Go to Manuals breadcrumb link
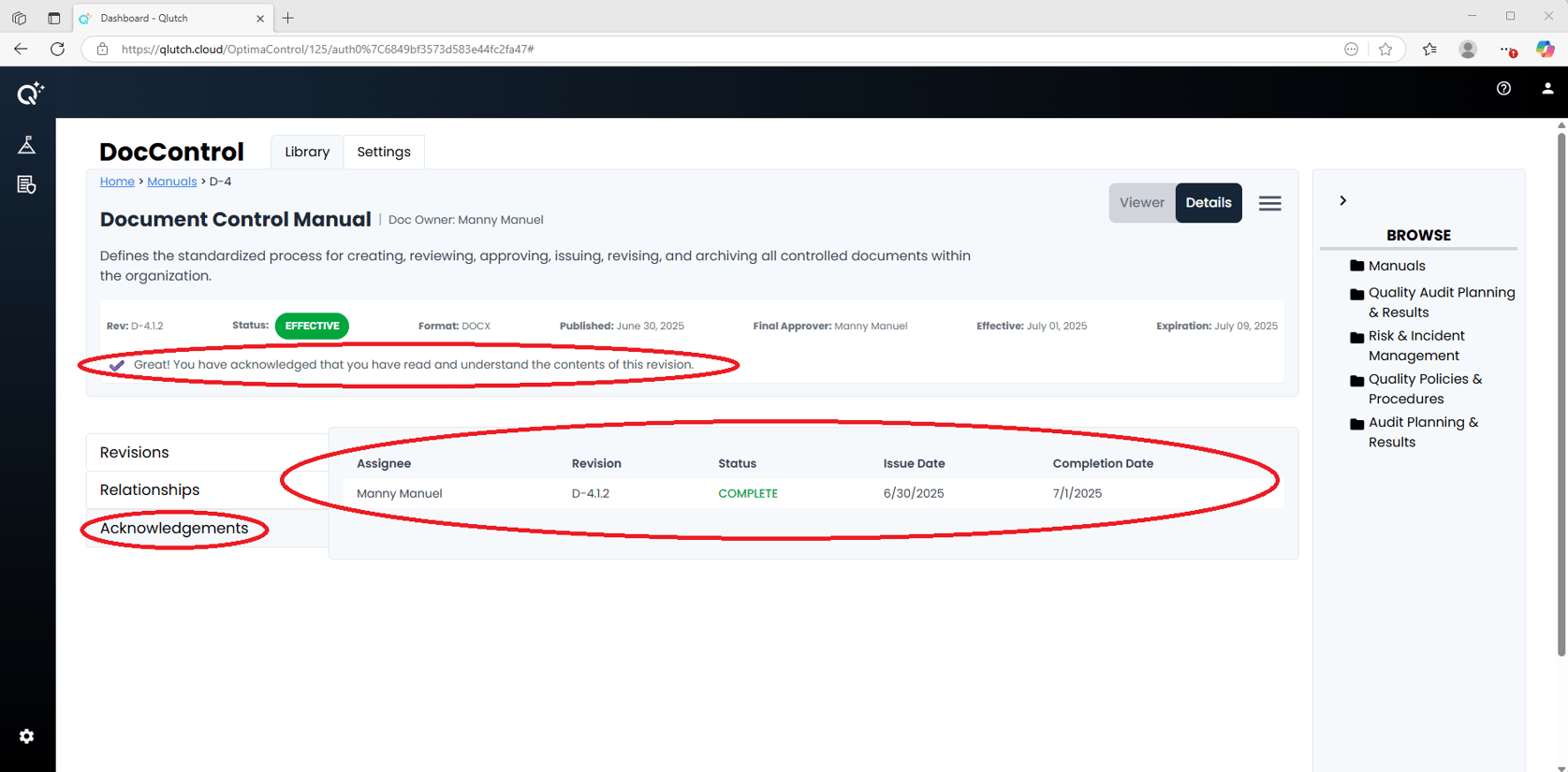 (x=171, y=182)
